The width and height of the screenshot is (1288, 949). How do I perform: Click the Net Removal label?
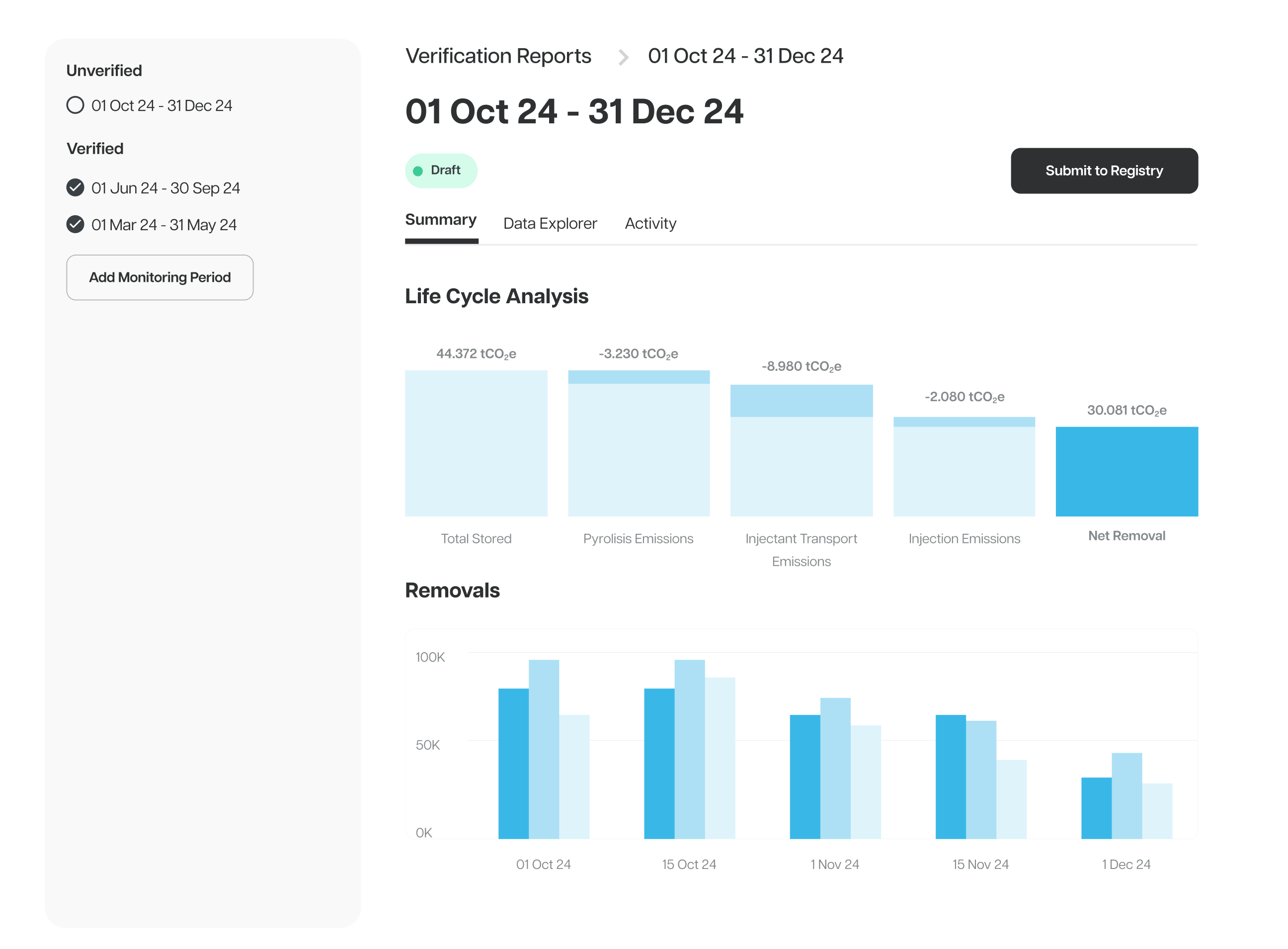[x=1127, y=536]
